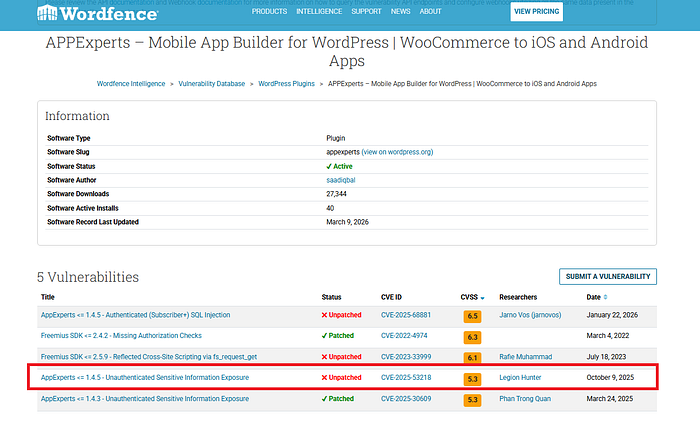Screen dimensions: 700x435
Task: Click SUBMIT A VULNERABILITY button
Action: coord(608,276)
